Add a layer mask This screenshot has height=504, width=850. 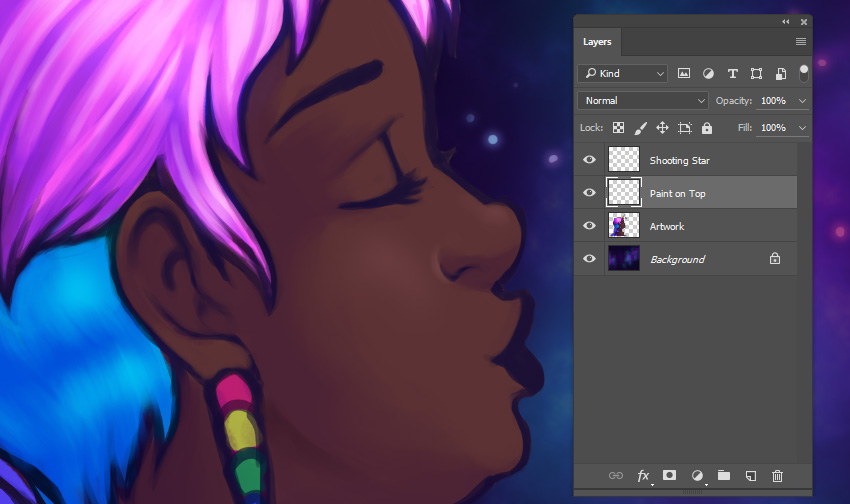[x=669, y=475]
